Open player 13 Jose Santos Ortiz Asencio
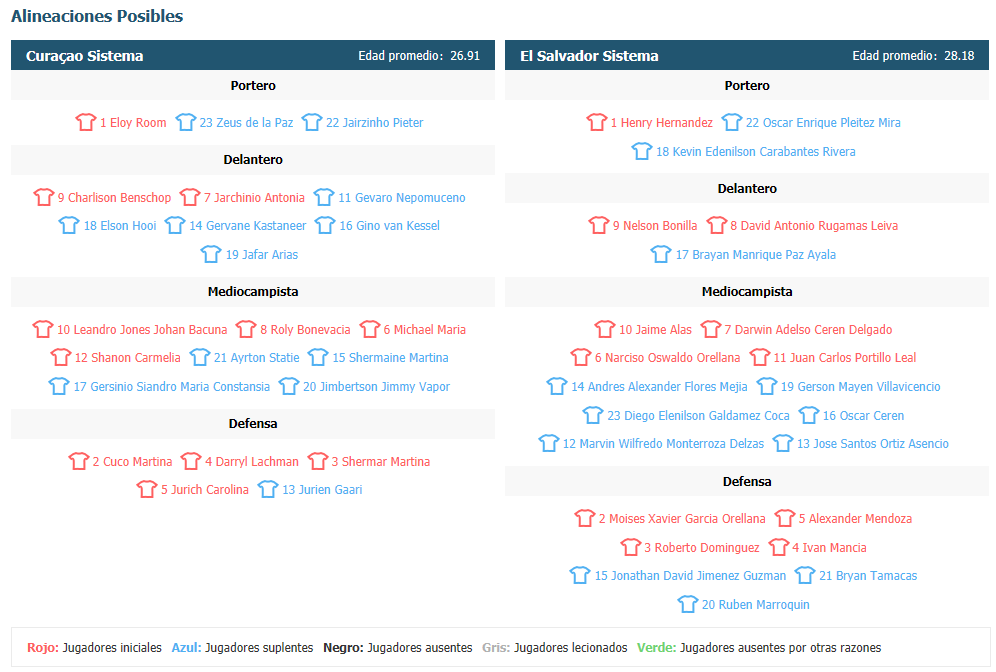The height and width of the screenshot is (672, 996). click(873, 444)
